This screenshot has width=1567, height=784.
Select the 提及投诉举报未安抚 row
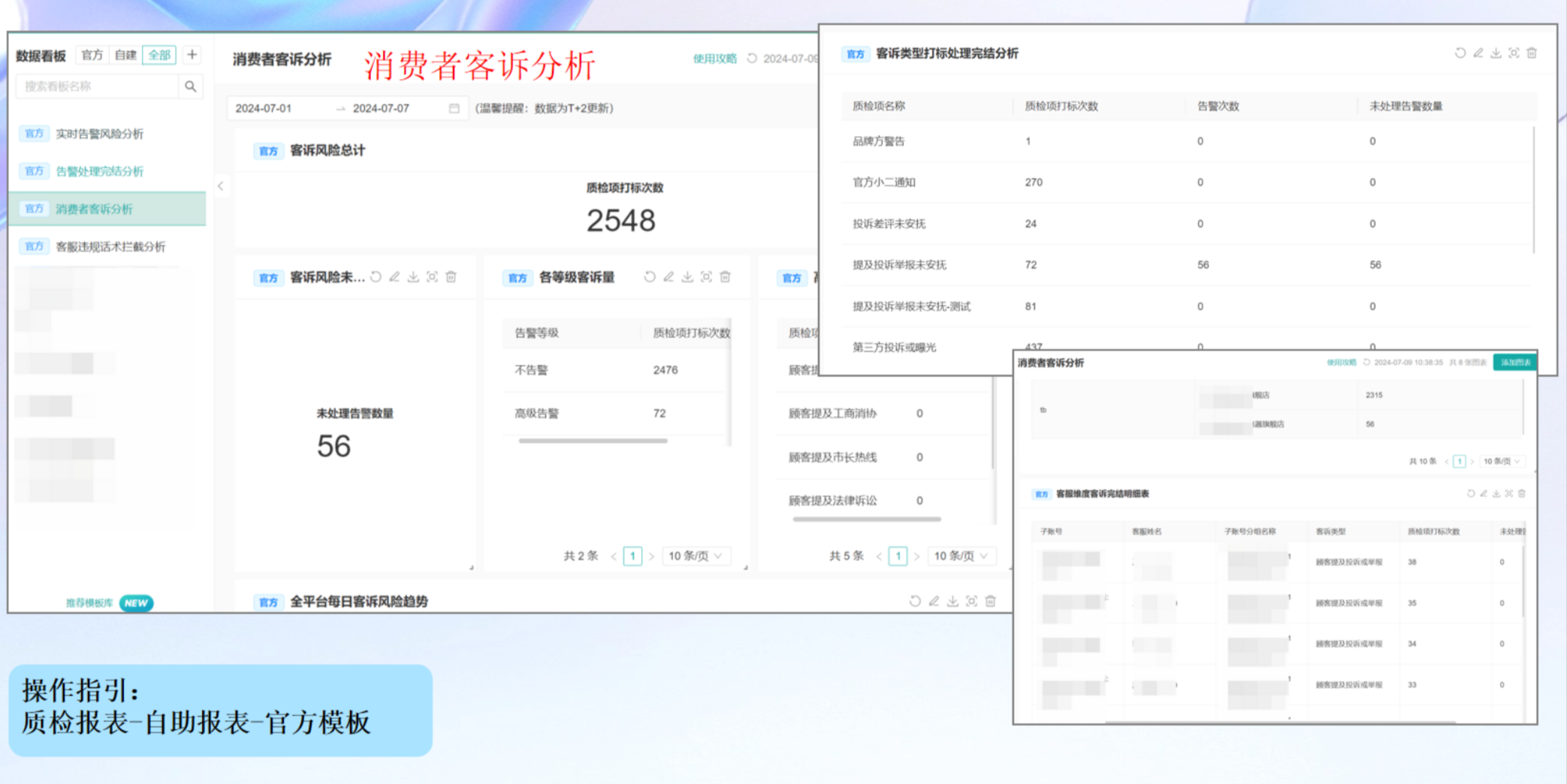pos(1187,265)
